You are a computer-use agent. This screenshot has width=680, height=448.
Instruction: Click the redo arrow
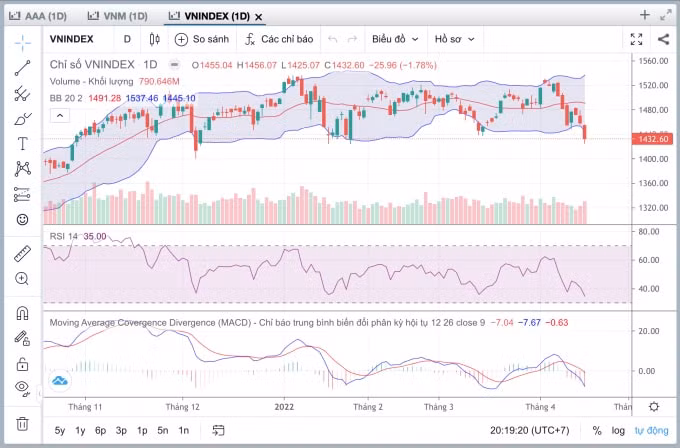click(352, 39)
